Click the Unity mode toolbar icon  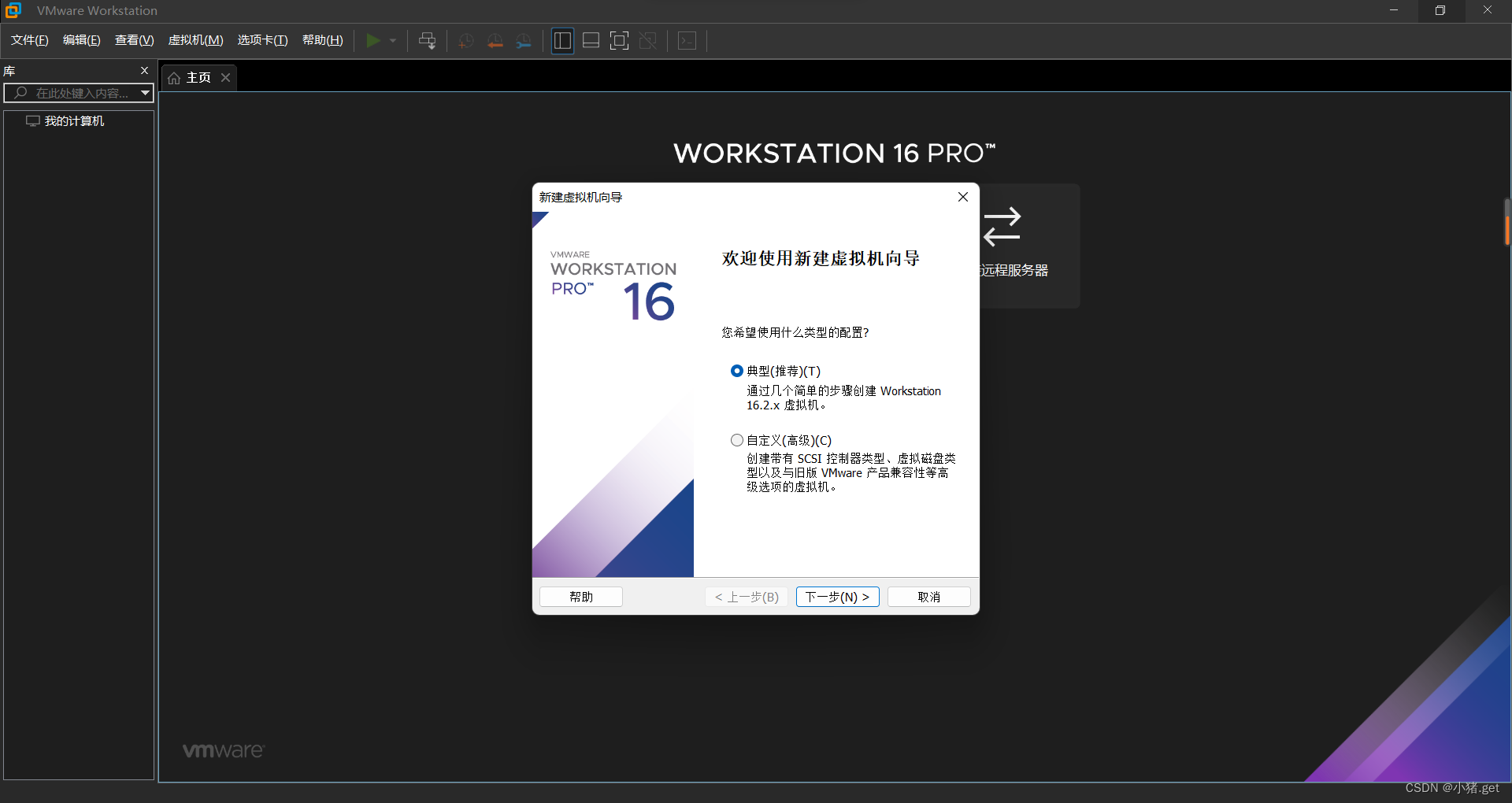(x=648, y=40)
